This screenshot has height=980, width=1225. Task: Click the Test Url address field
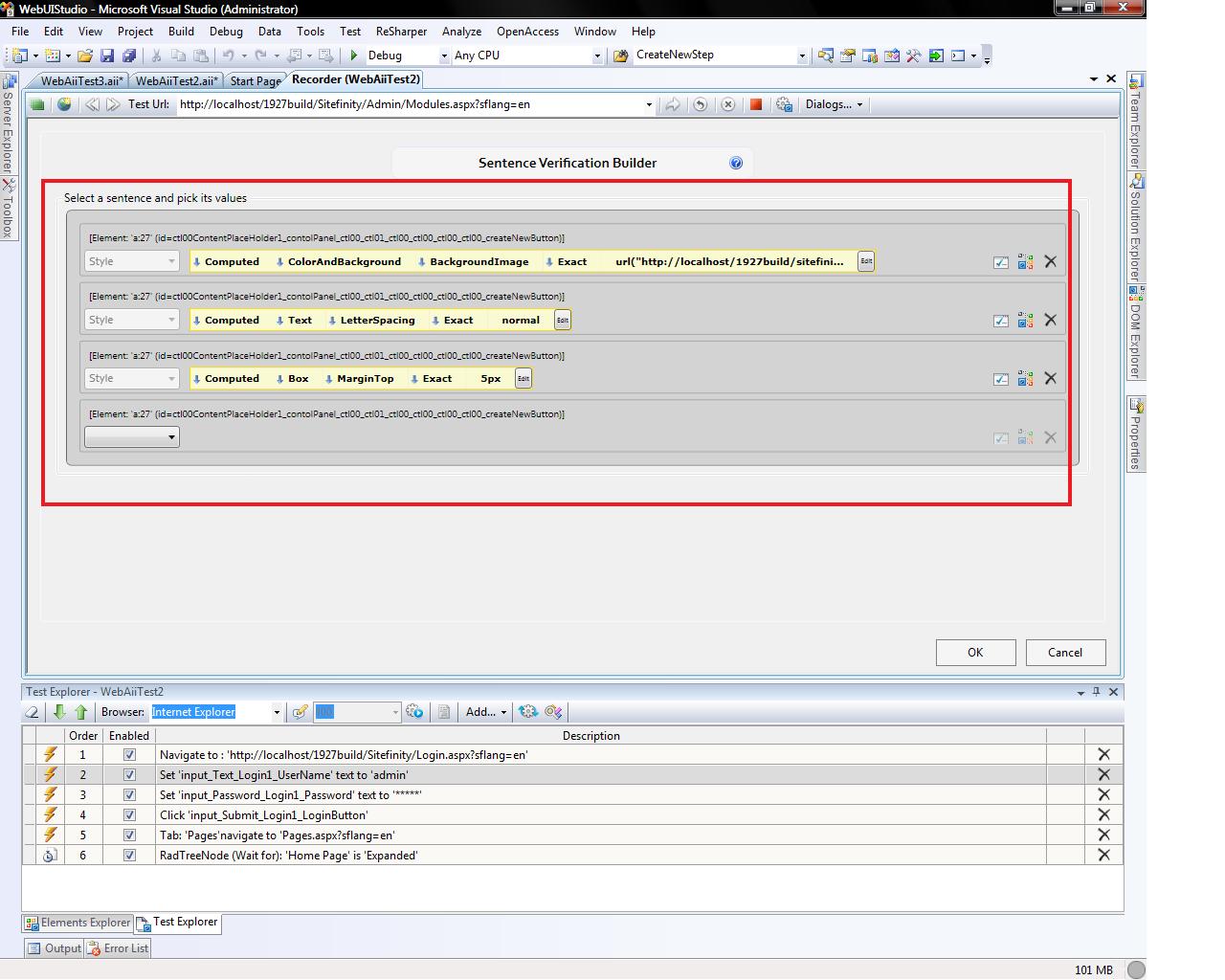click(410, 104)
